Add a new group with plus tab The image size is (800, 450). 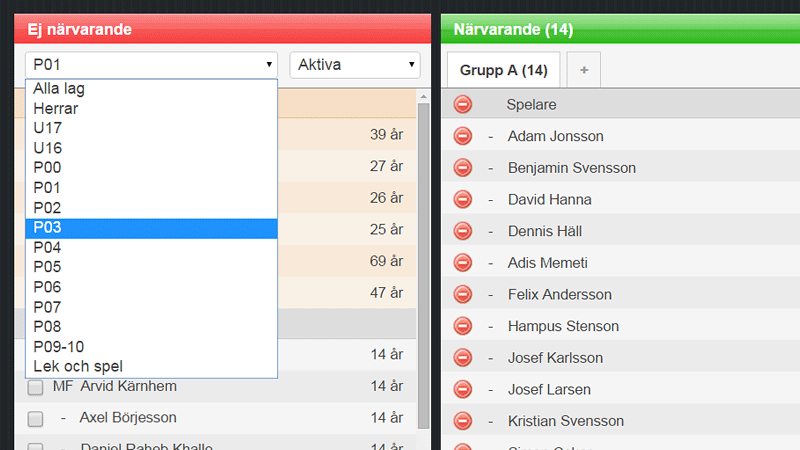[584, 70]
